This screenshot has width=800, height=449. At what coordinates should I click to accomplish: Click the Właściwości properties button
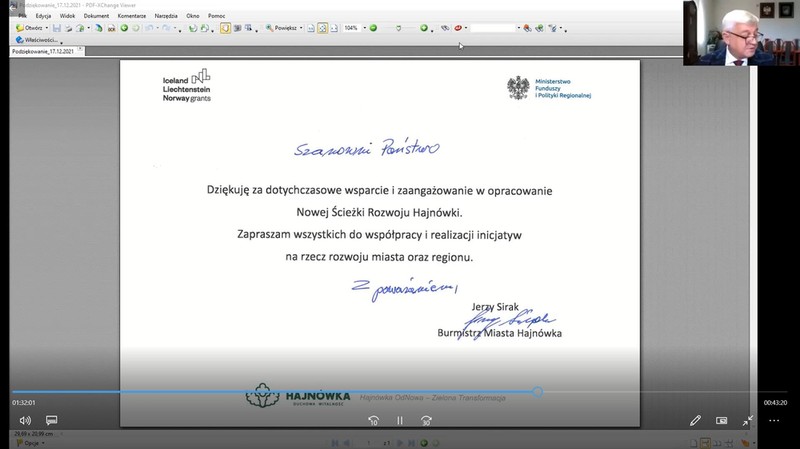pyautogui.click(x=37, y=39)
